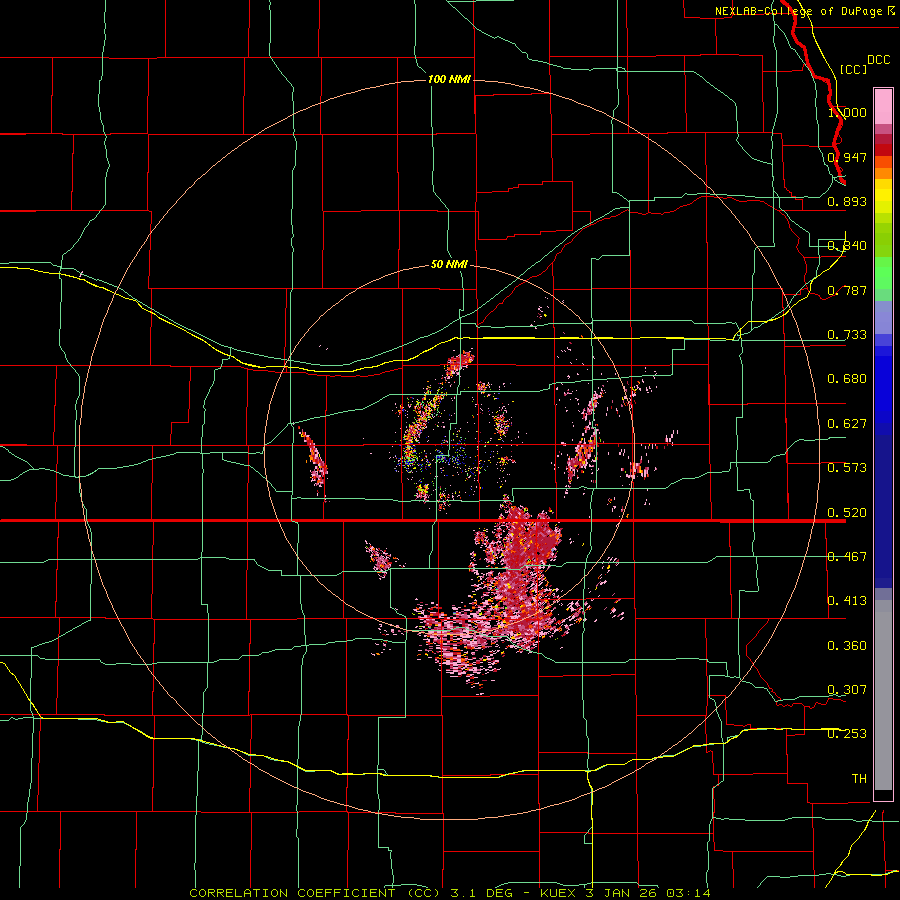
Task: Click the NEXLAB-College of DuPage credit text
Action: coord(798,11)
